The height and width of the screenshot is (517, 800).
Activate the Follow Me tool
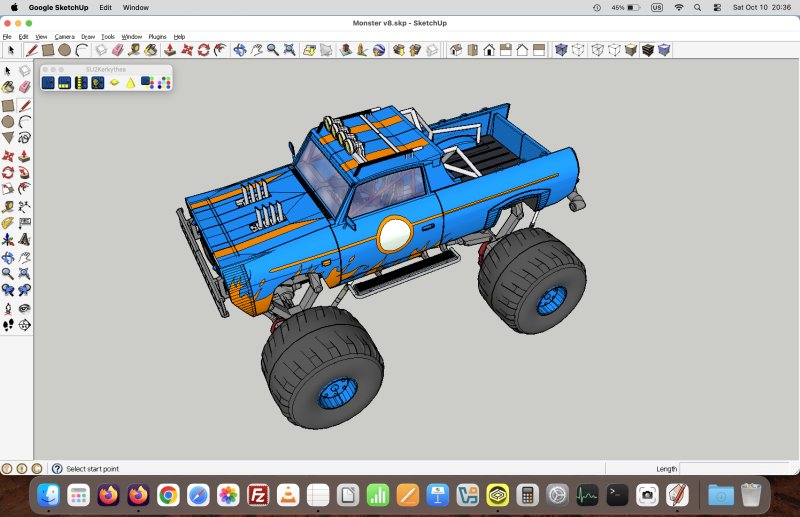tap(24, 173)
